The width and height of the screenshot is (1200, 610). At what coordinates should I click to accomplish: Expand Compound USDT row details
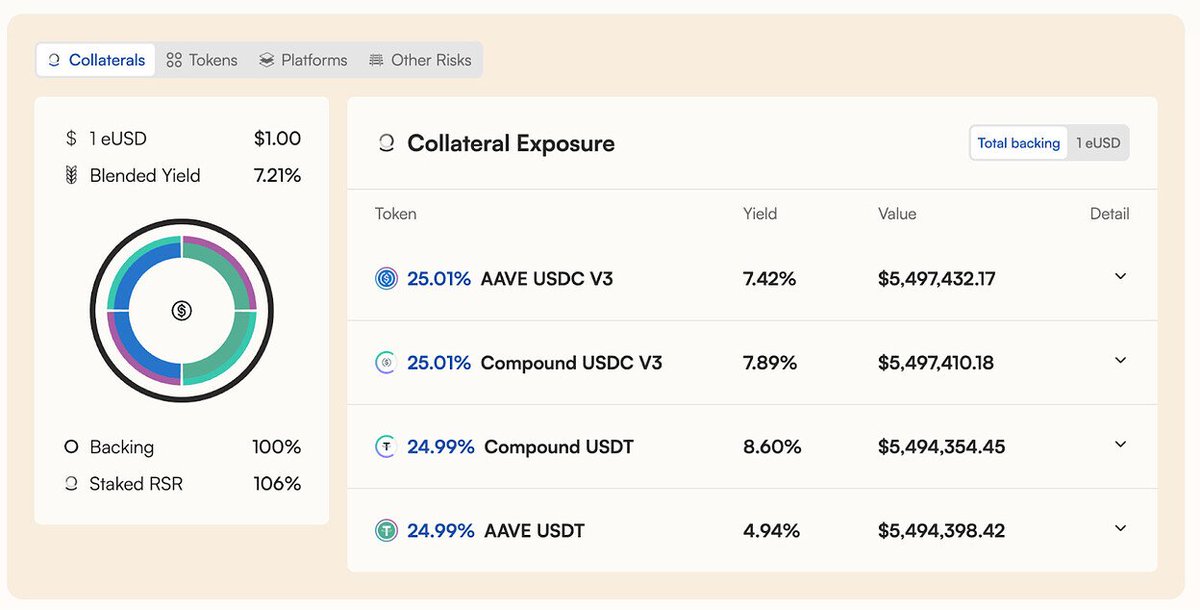pyautogui.click(x=1121, y=444)
